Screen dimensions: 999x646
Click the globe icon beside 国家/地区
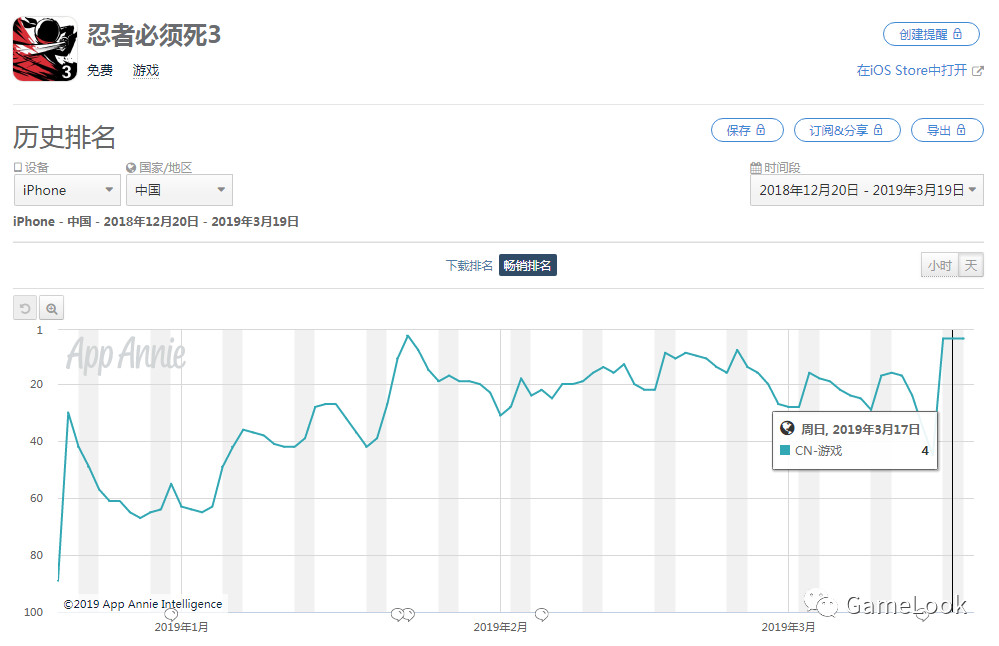point(131,168)
